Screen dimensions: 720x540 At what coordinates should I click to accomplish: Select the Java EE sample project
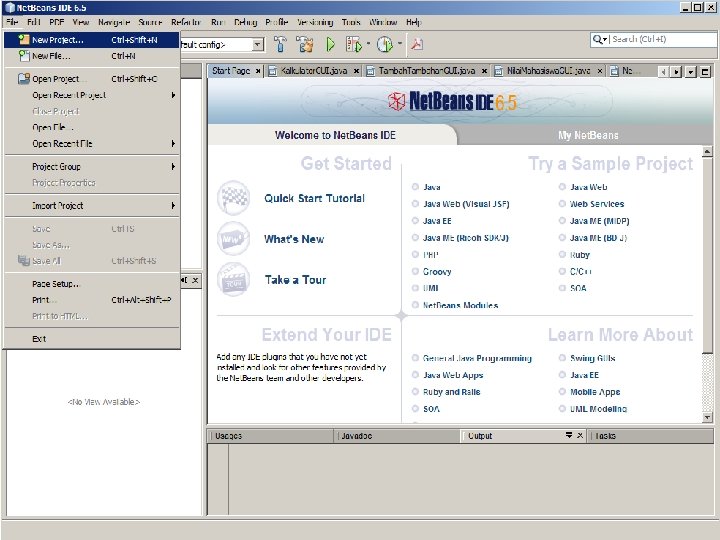pyautogui.click(x=437, y=221)
